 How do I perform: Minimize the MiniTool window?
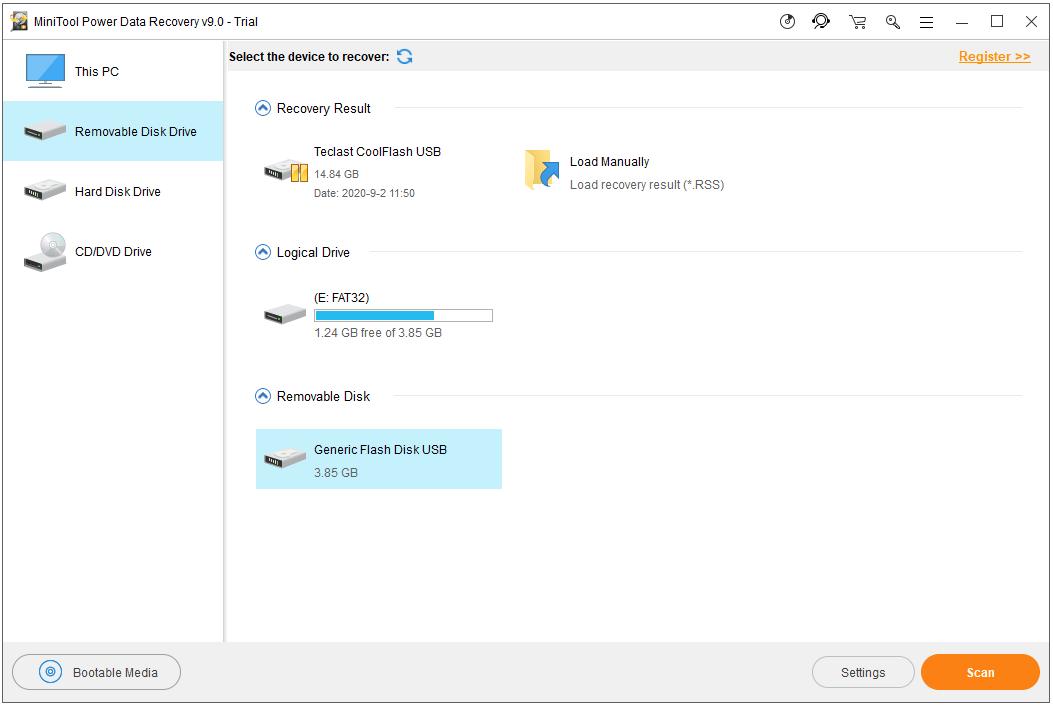(962, 22)
